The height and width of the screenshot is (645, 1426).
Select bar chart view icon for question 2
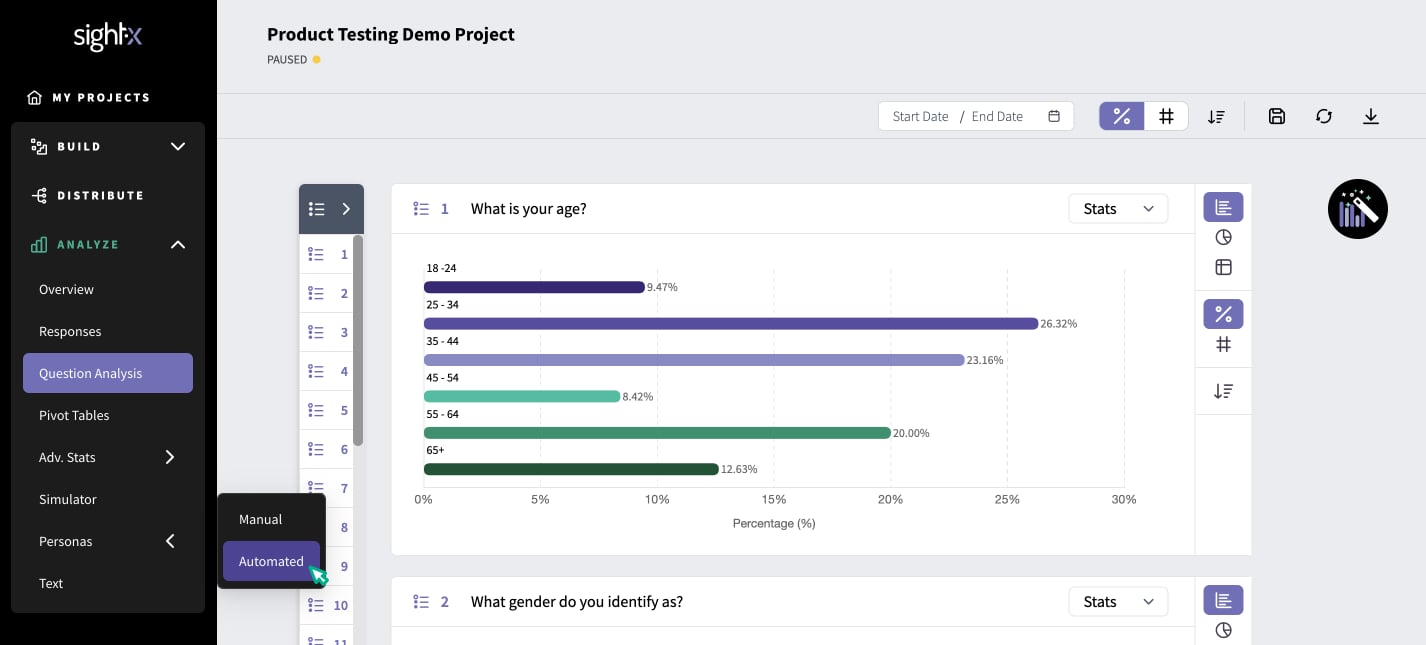(1223, 600)
